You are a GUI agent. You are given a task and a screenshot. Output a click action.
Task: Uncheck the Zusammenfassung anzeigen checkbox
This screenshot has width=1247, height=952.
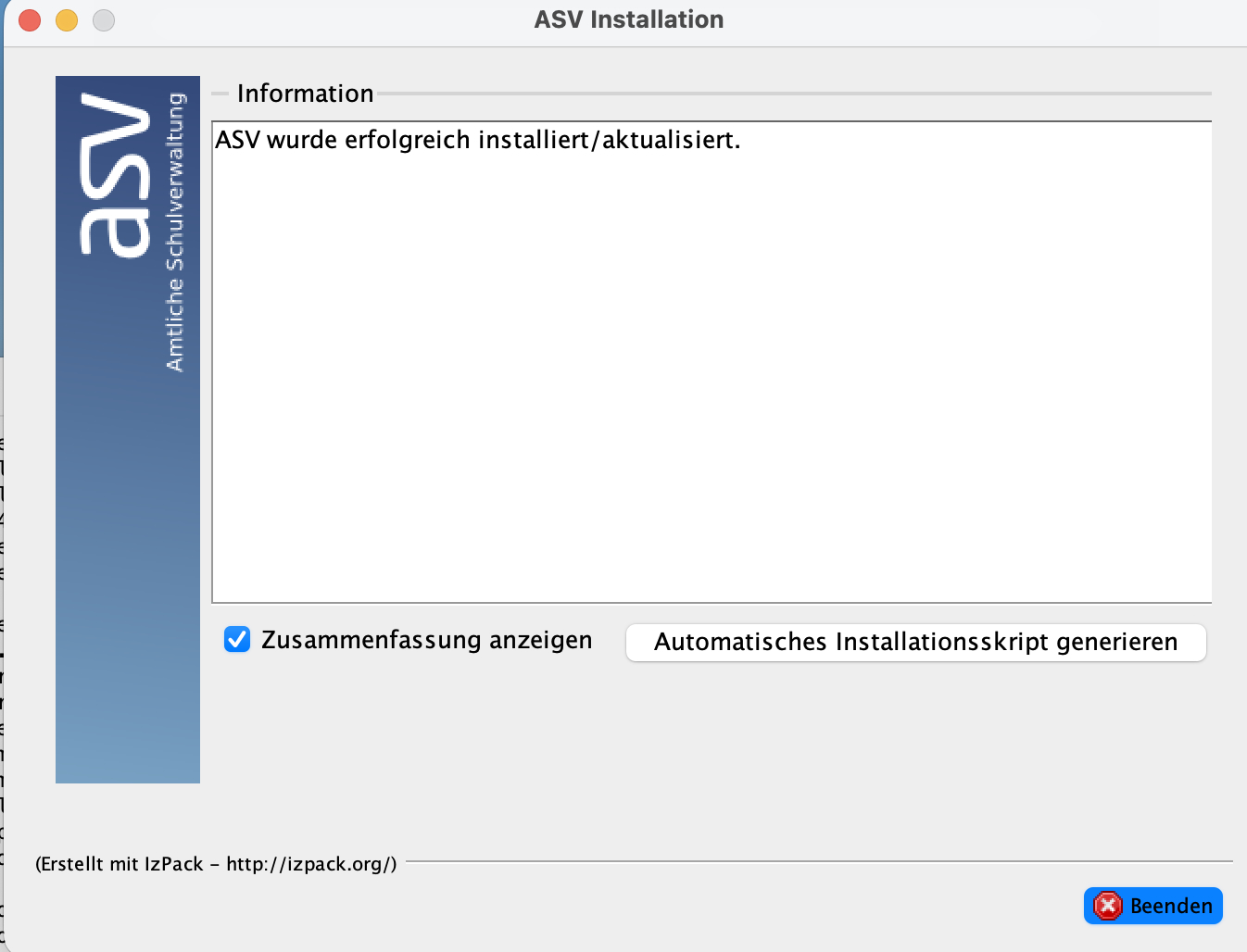(237, 640)
